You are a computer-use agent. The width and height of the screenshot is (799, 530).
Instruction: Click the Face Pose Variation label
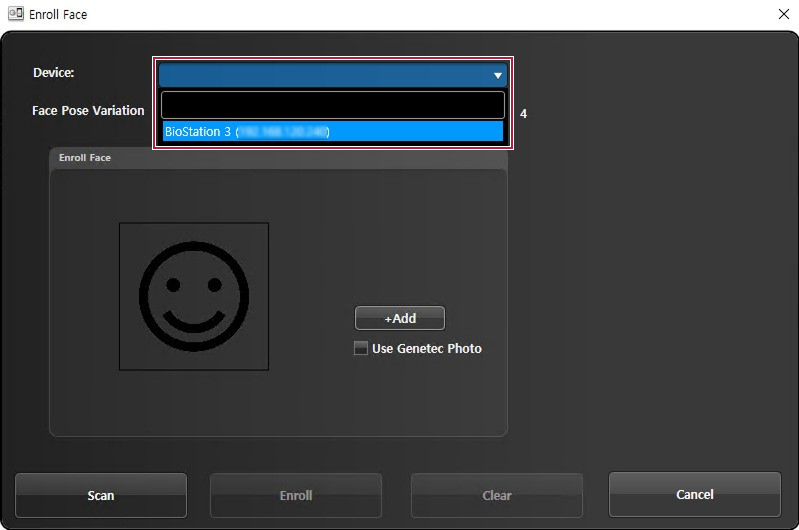[88, 110]
